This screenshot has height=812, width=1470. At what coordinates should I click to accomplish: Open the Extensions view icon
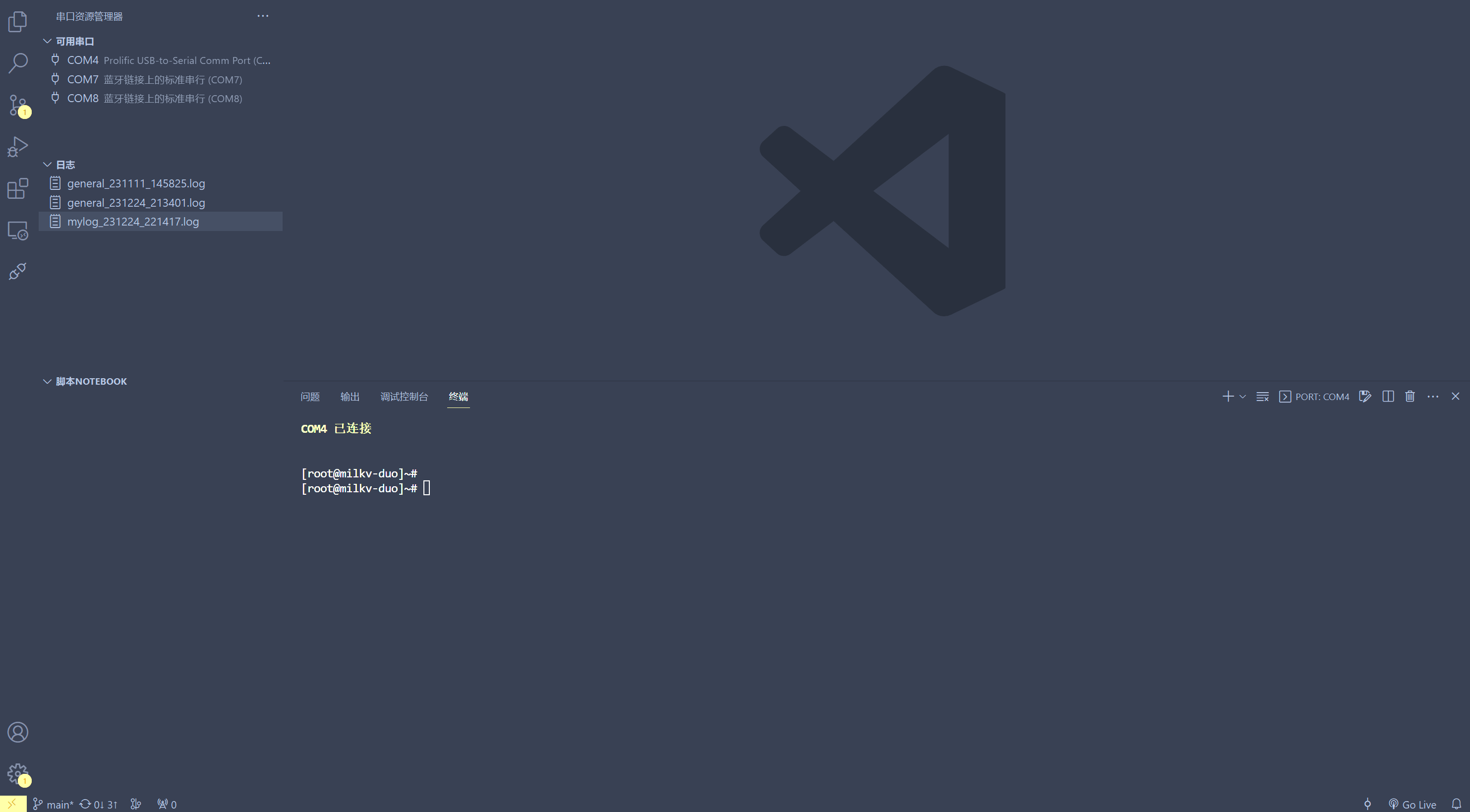pyautogui.click(x=18, y=188)
